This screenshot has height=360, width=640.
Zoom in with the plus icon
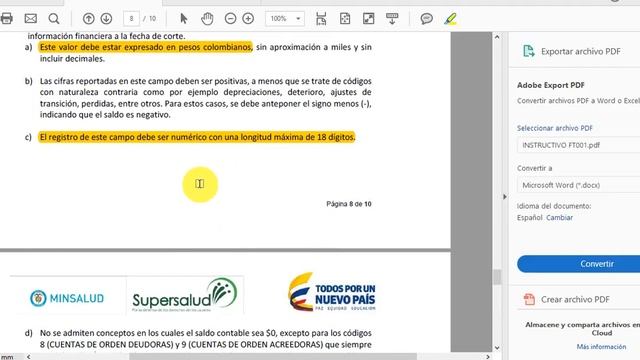point(248,18)
